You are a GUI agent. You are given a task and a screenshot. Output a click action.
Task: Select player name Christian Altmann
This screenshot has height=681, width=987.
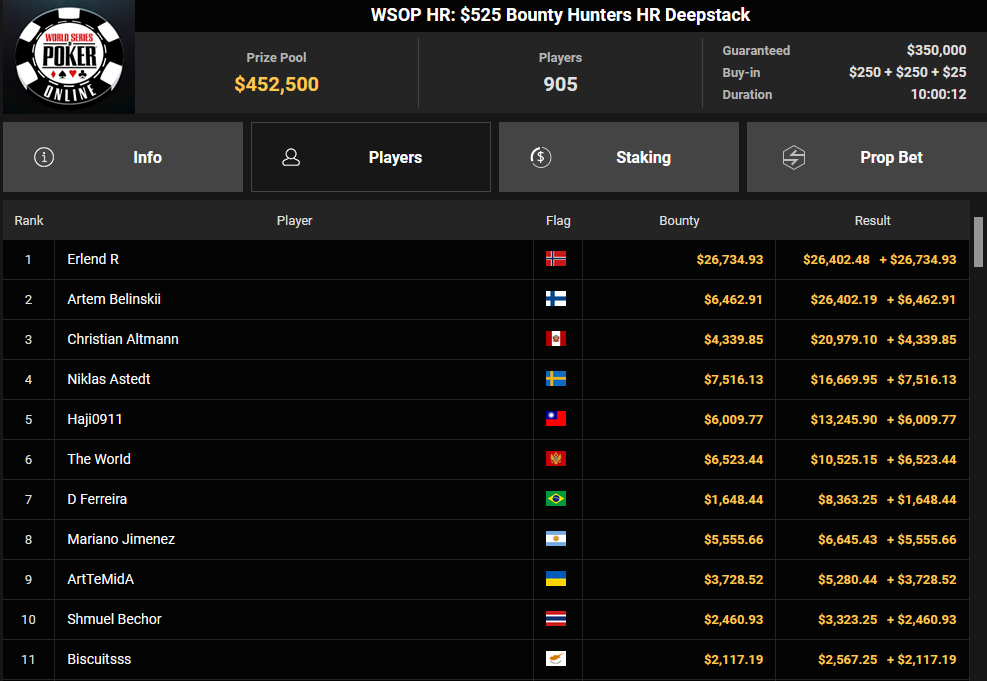tap(123, 339)
